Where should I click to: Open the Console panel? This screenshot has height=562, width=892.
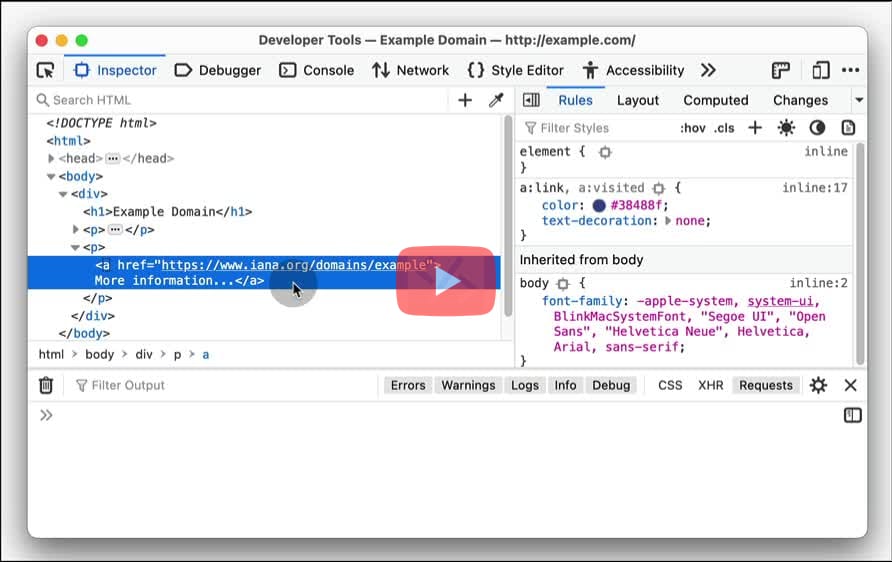click(x=317, y=71)
